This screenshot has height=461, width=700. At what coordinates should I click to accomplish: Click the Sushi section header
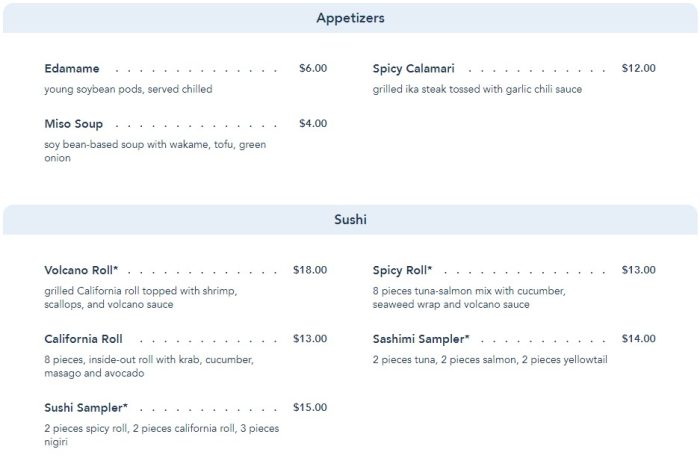[x=350, y=220]
